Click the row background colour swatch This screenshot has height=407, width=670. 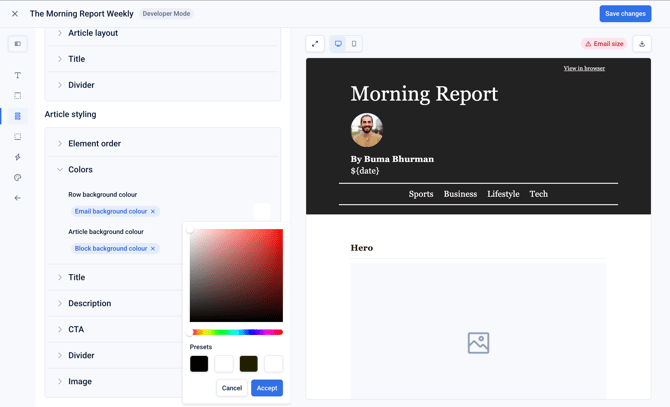(262, 211)
